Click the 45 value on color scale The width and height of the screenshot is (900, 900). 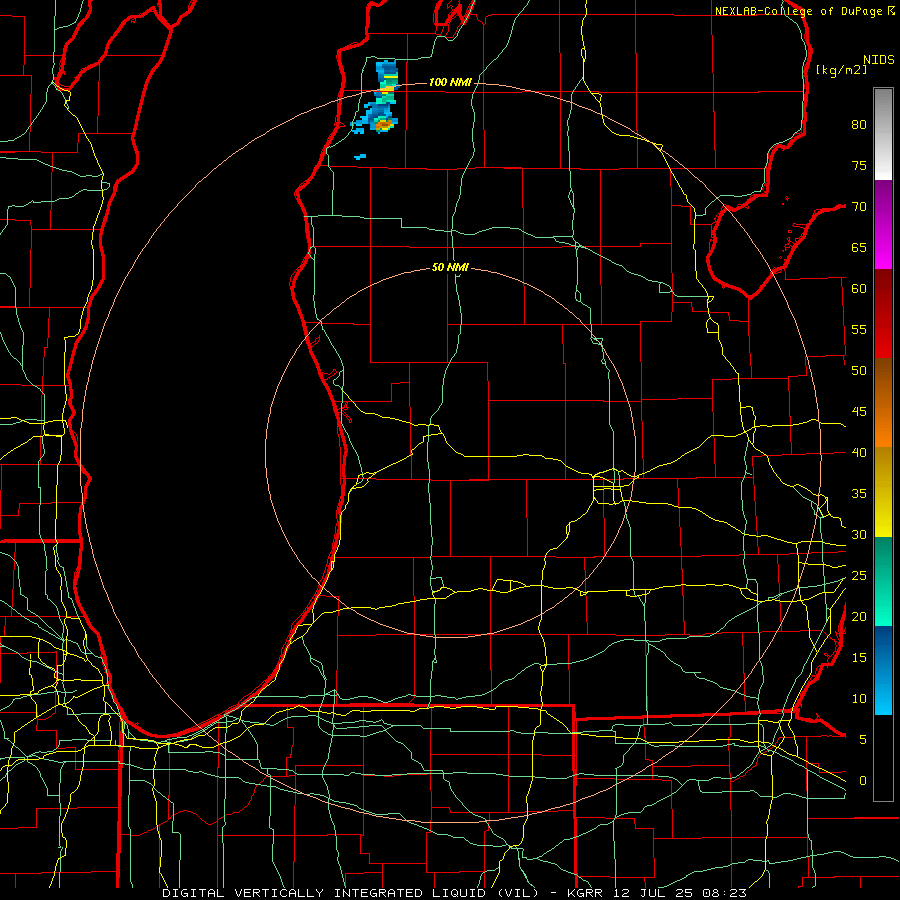[859, 412]
